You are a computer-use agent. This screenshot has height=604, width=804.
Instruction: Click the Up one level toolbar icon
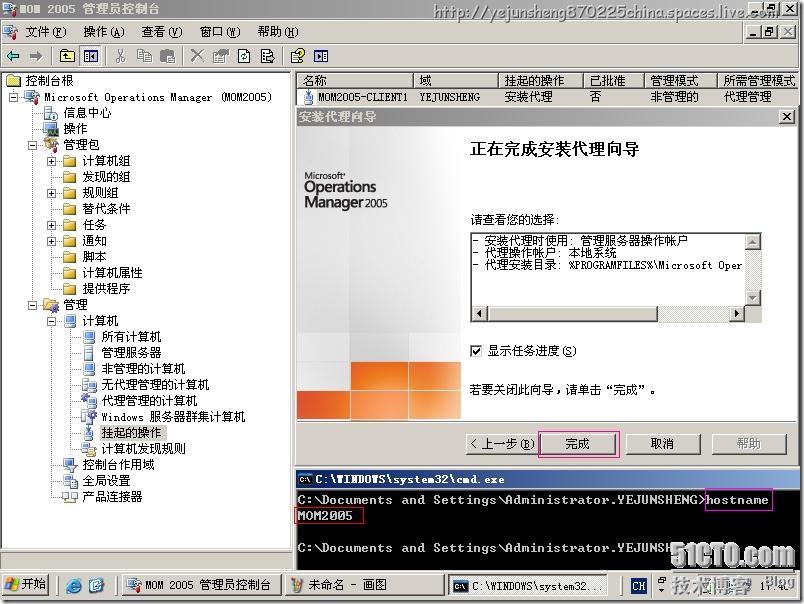tap(67, 56)
